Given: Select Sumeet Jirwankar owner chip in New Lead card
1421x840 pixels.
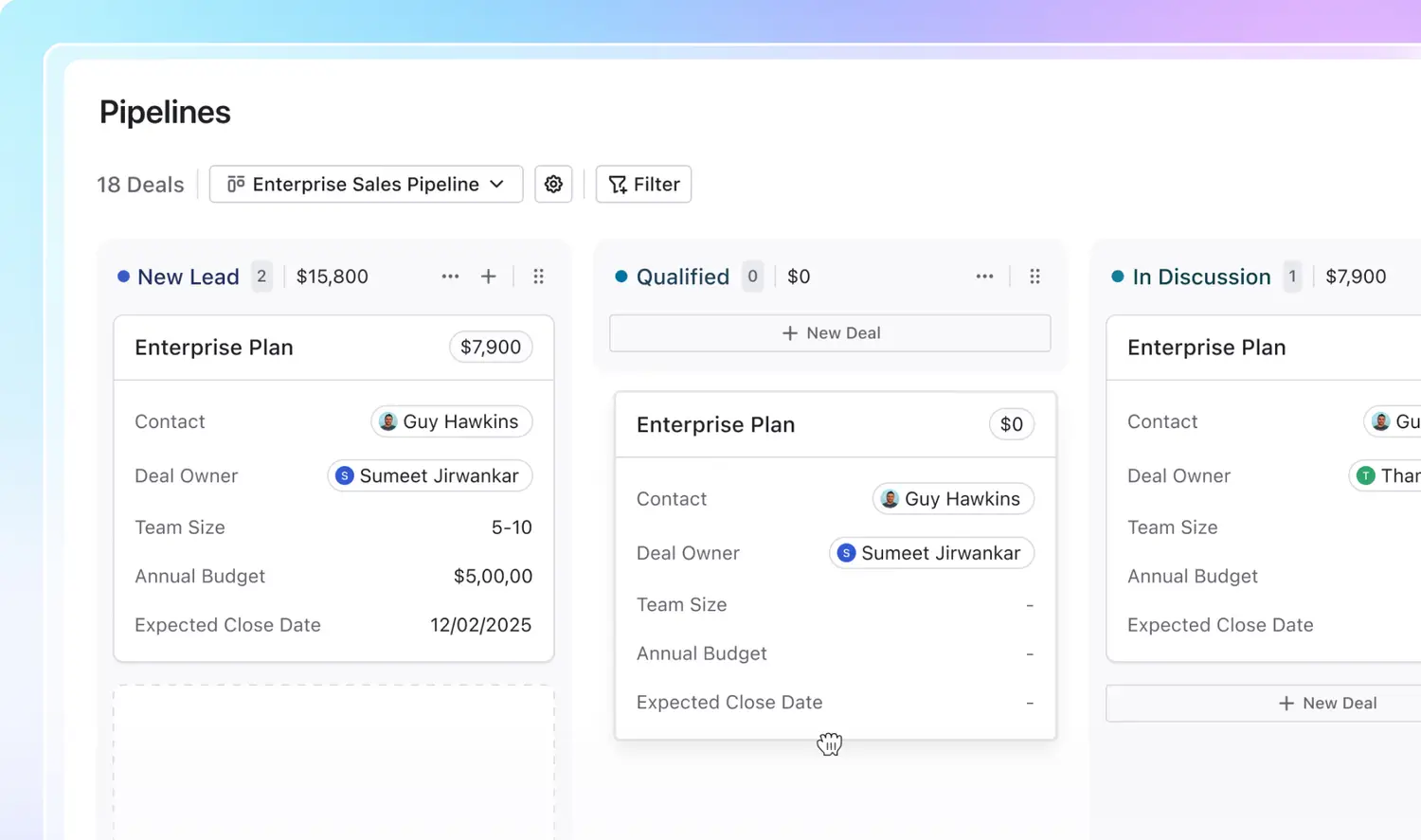Looking at the screenshot, I should tap(429, 475).
